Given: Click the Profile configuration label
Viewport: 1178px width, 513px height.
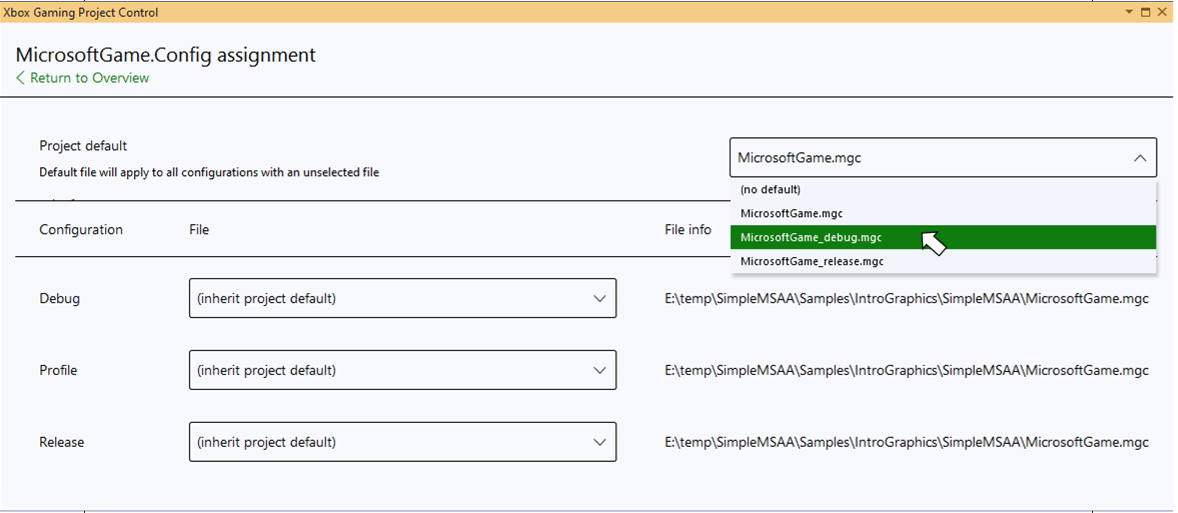Looking at the screenshot, I should tap(58, 371).
